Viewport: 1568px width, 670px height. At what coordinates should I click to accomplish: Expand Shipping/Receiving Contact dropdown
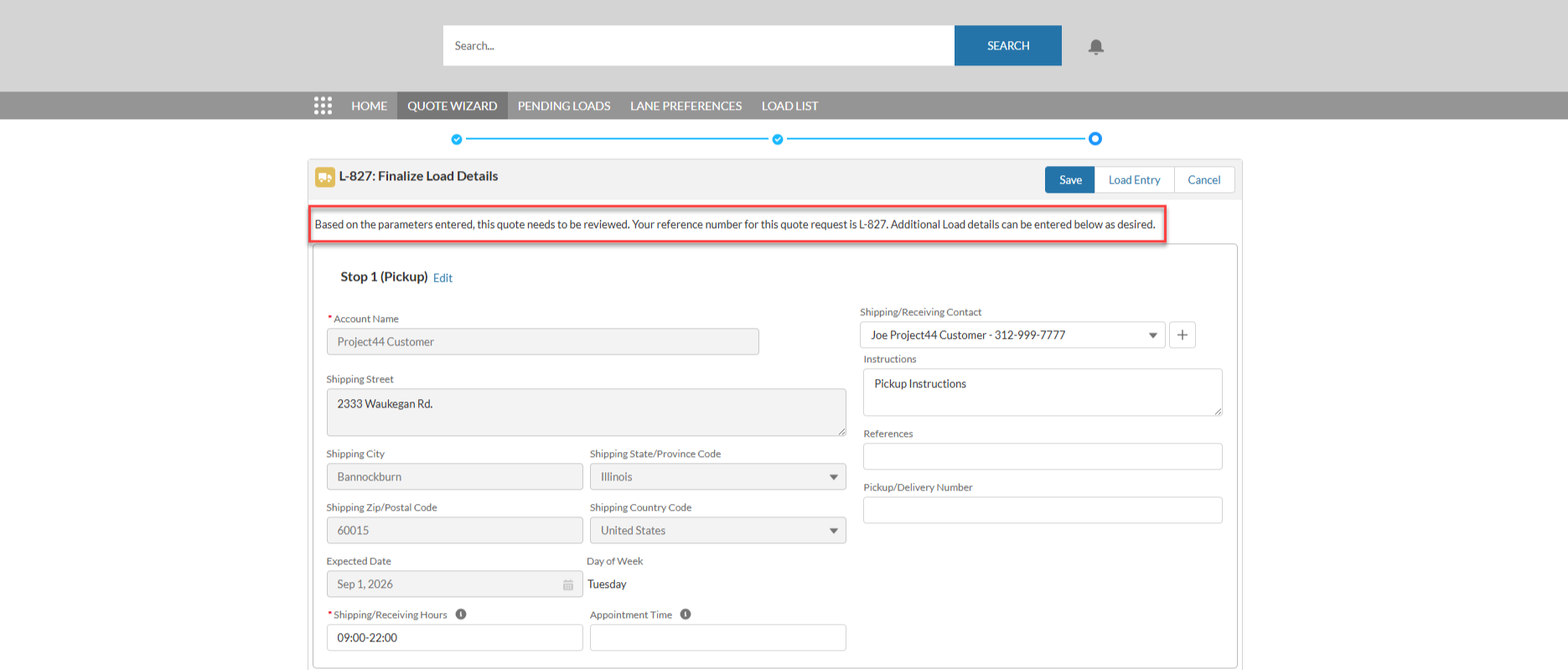[1012, 335]
